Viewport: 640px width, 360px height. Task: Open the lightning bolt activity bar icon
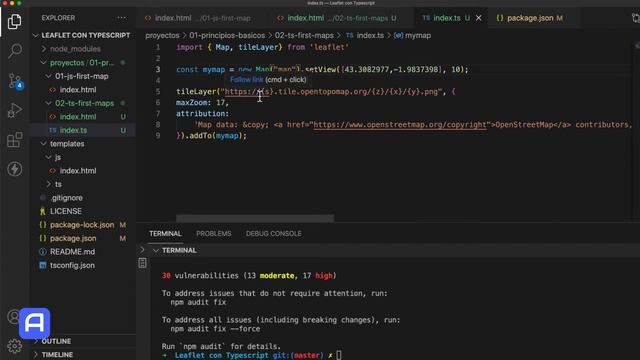pos(15,169)
